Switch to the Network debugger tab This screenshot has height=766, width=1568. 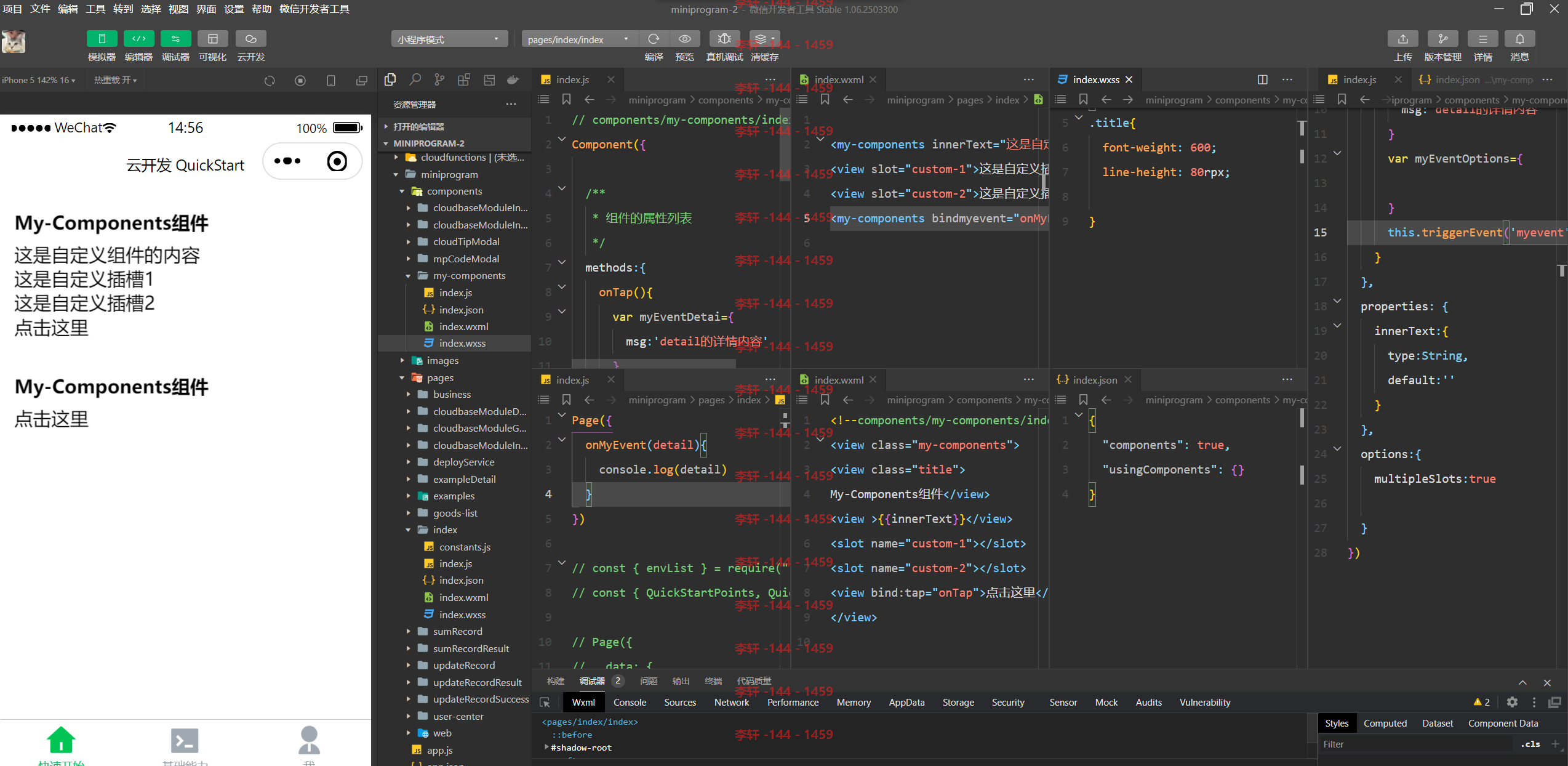pos(731,702)
